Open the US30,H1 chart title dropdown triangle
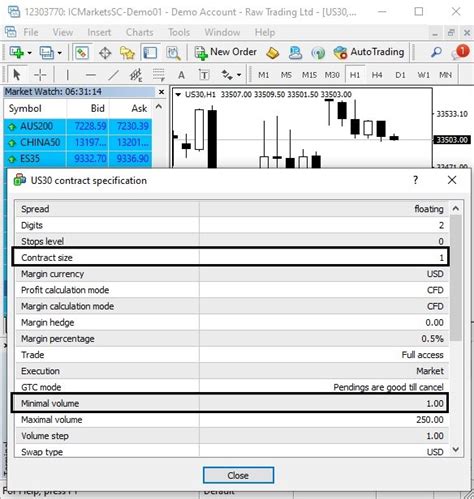This screenshot has height=499, width=474. (178, 95)
